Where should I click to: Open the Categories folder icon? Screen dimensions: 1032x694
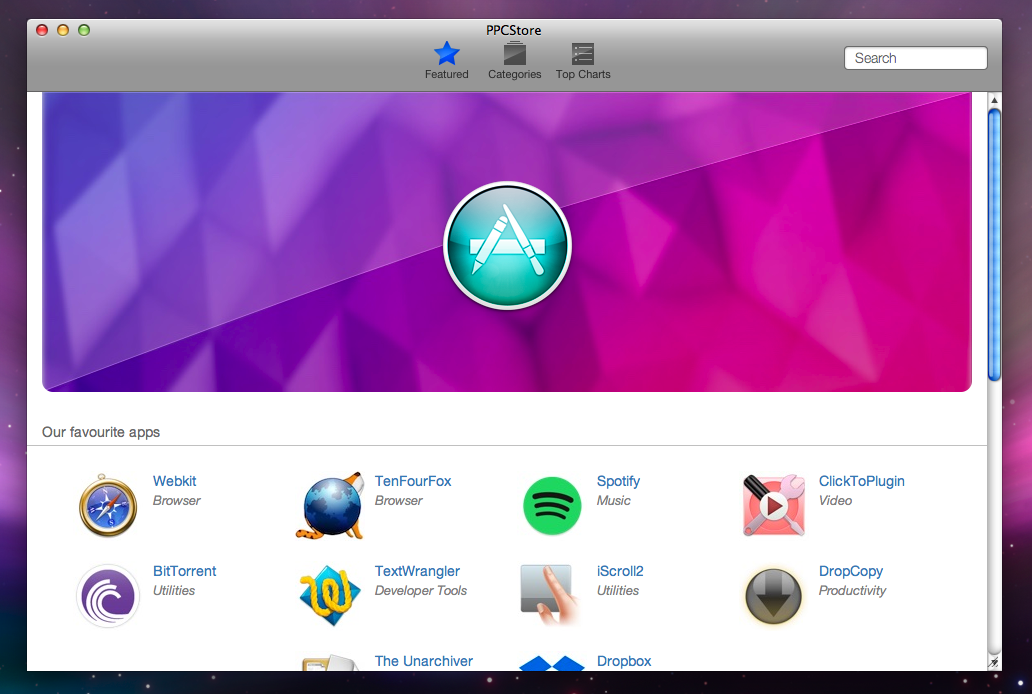pos(514,53)
